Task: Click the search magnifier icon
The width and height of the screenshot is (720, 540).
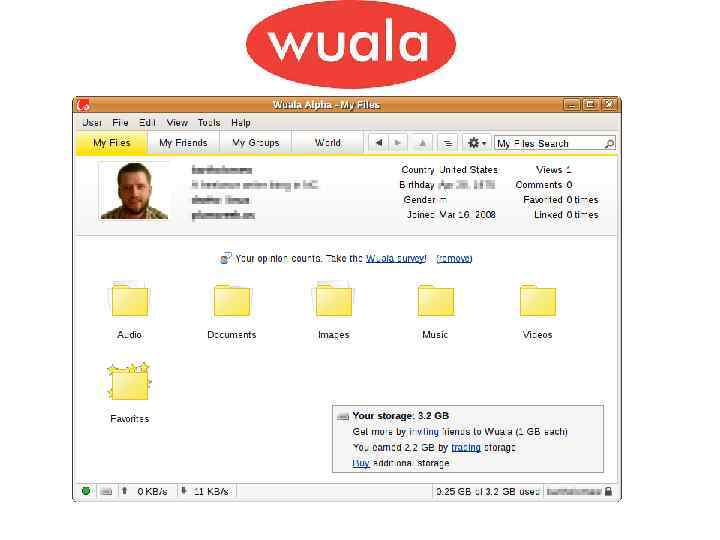Action: (609, 144)
